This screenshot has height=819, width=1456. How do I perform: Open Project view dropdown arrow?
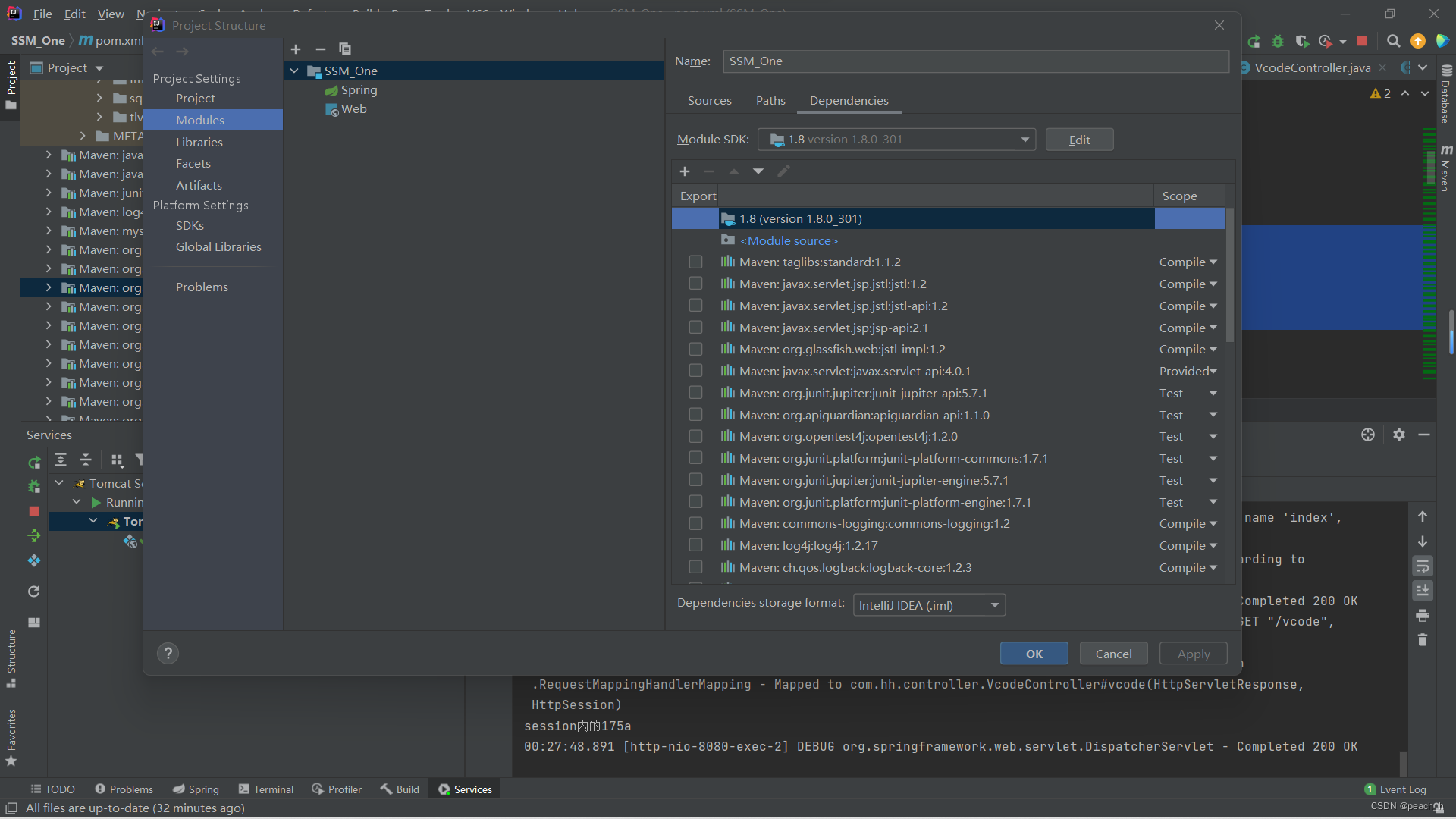point(99,68)
